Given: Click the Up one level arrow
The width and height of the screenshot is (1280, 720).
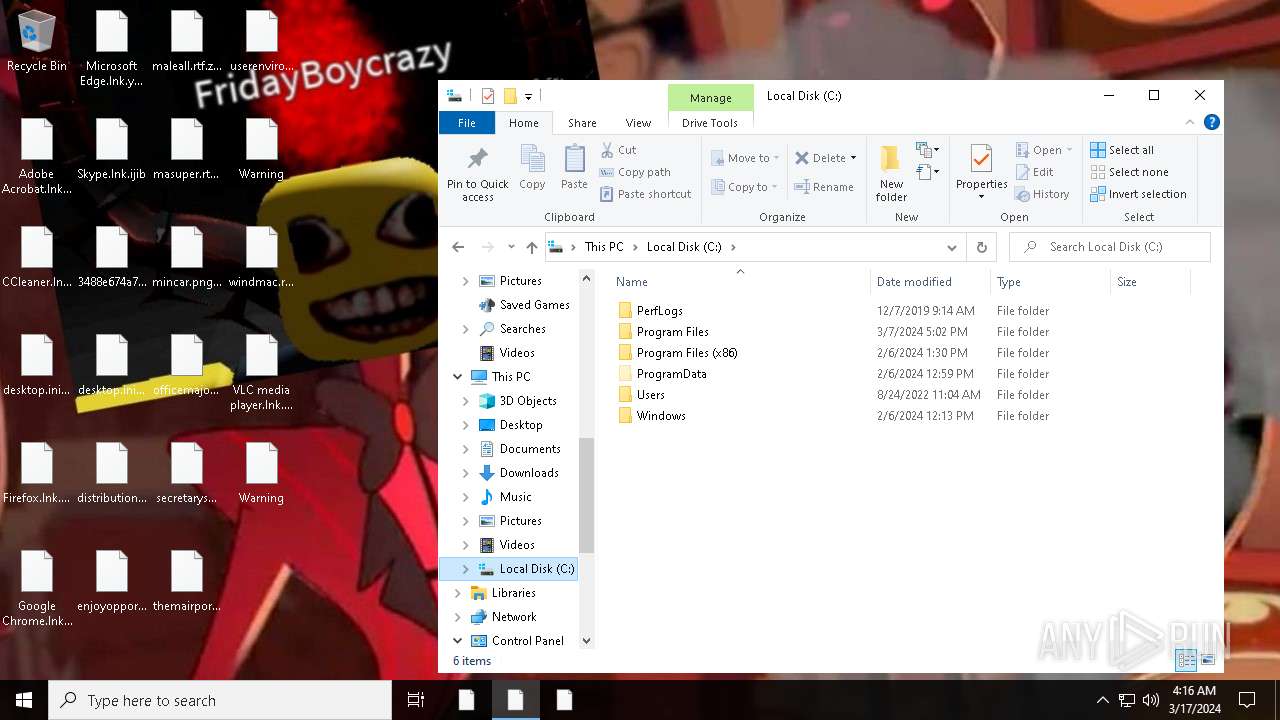Looking at the screenshot, I should 532,247.
